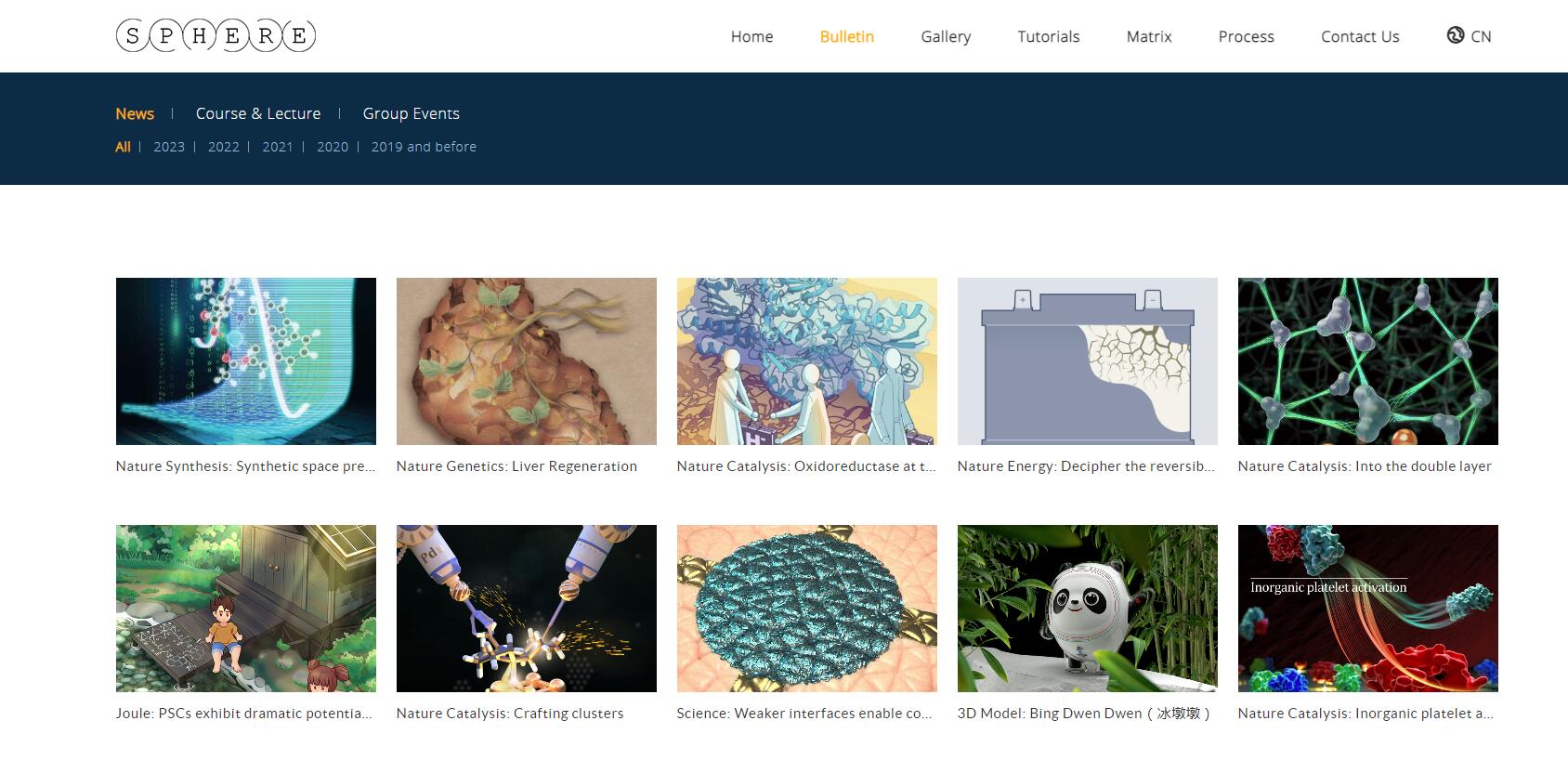Open the Tutorials menu item
The image size is (1568, 760).
[1048, 36]
